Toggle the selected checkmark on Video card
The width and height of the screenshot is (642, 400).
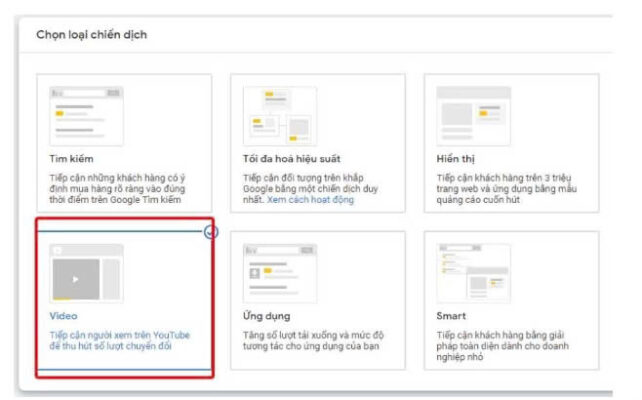coord(211,232)
